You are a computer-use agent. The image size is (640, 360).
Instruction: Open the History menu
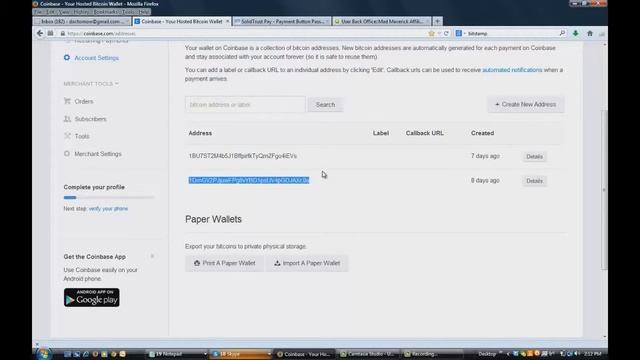point(81,12)
